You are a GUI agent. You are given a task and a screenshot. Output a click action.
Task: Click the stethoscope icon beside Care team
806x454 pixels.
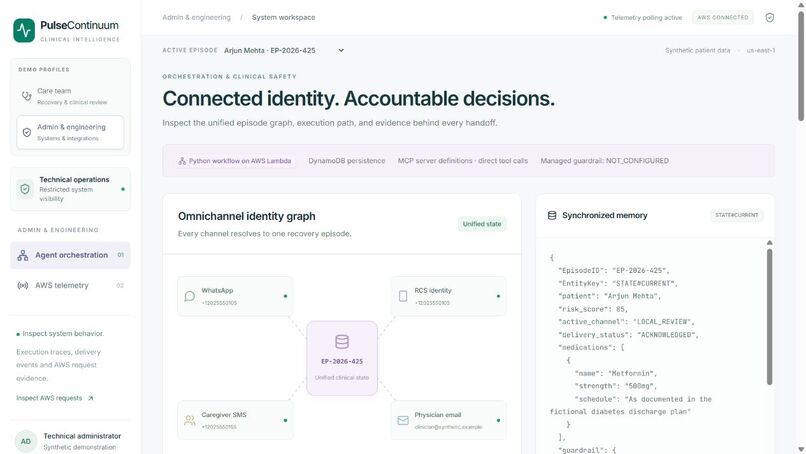pyautogui.click(x=26, y=96)
